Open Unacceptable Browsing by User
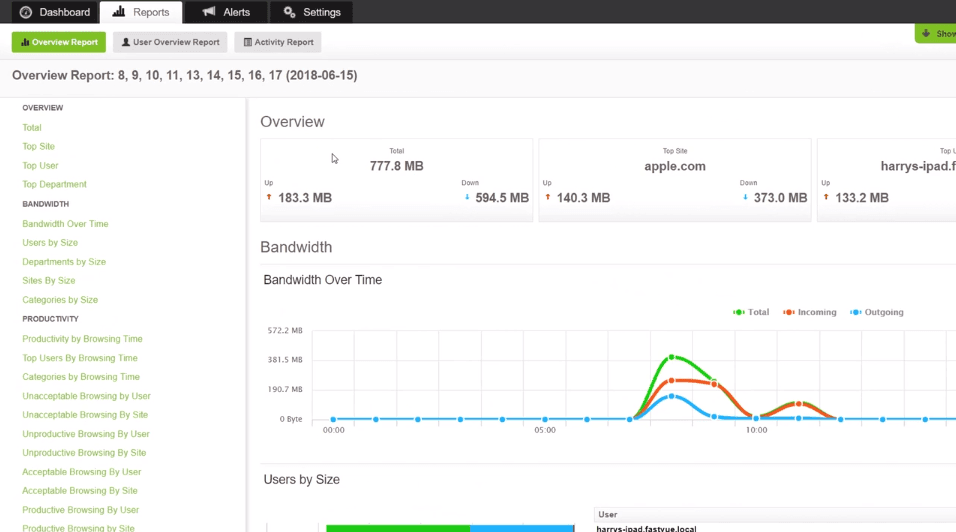The width and height of the screenshot is (956, 532). click(87, 396)
